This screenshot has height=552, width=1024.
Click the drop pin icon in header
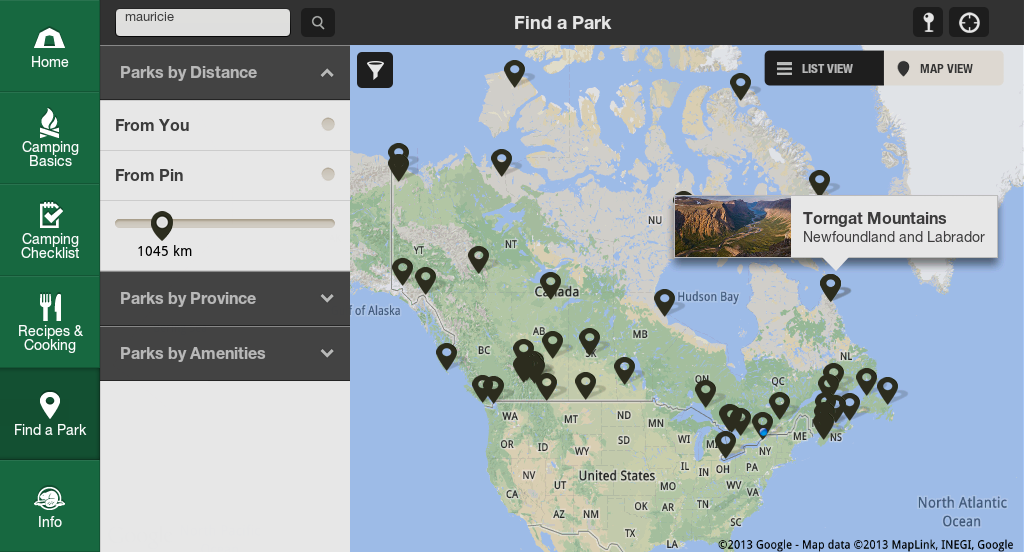[x=928, y=22]
